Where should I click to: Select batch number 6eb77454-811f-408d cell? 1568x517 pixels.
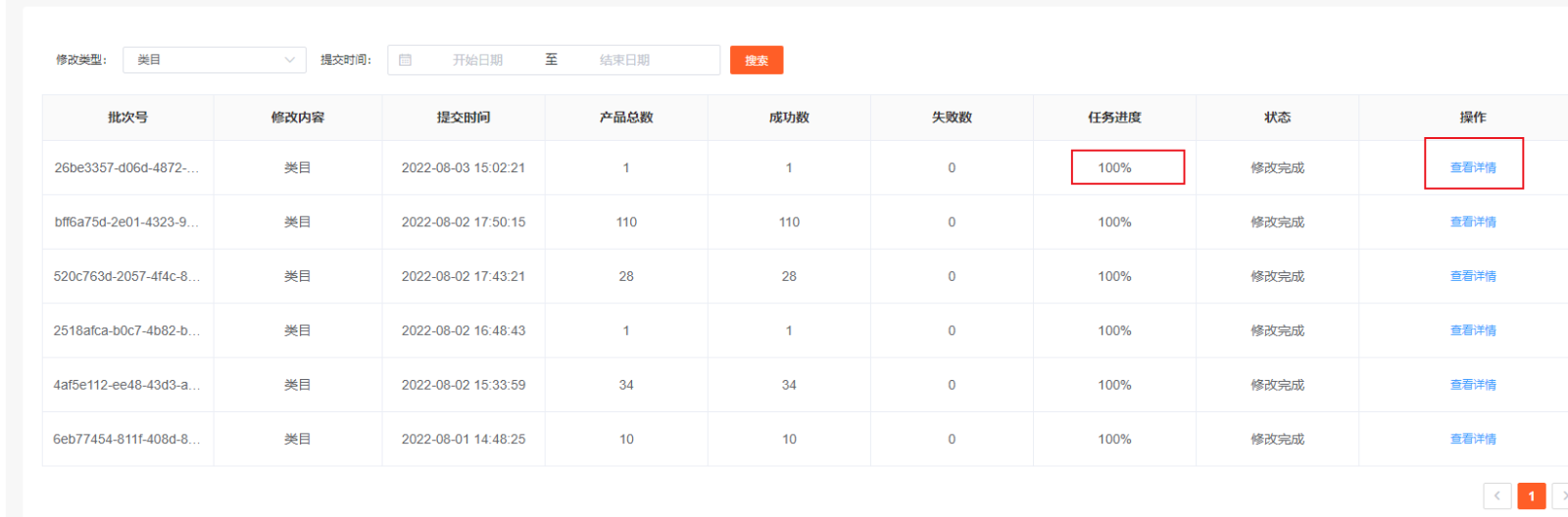pyautogui.click(x=126, y=439)
